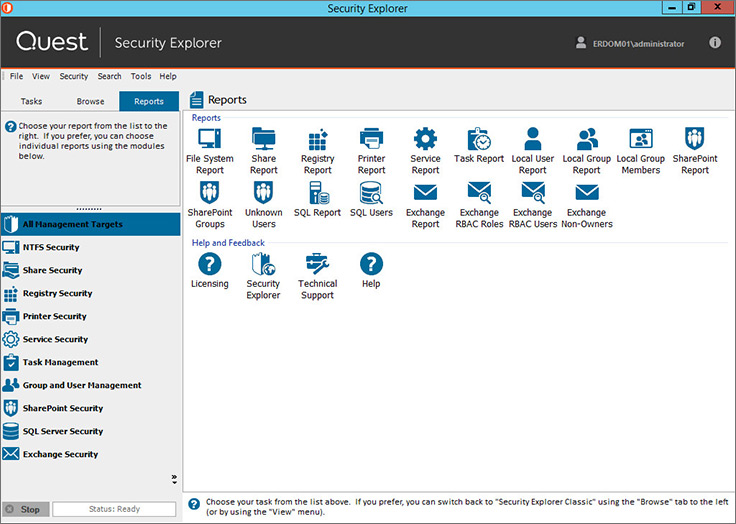Select Printer Security module
The width and height of the screenshot is (736, 524).
90,316
